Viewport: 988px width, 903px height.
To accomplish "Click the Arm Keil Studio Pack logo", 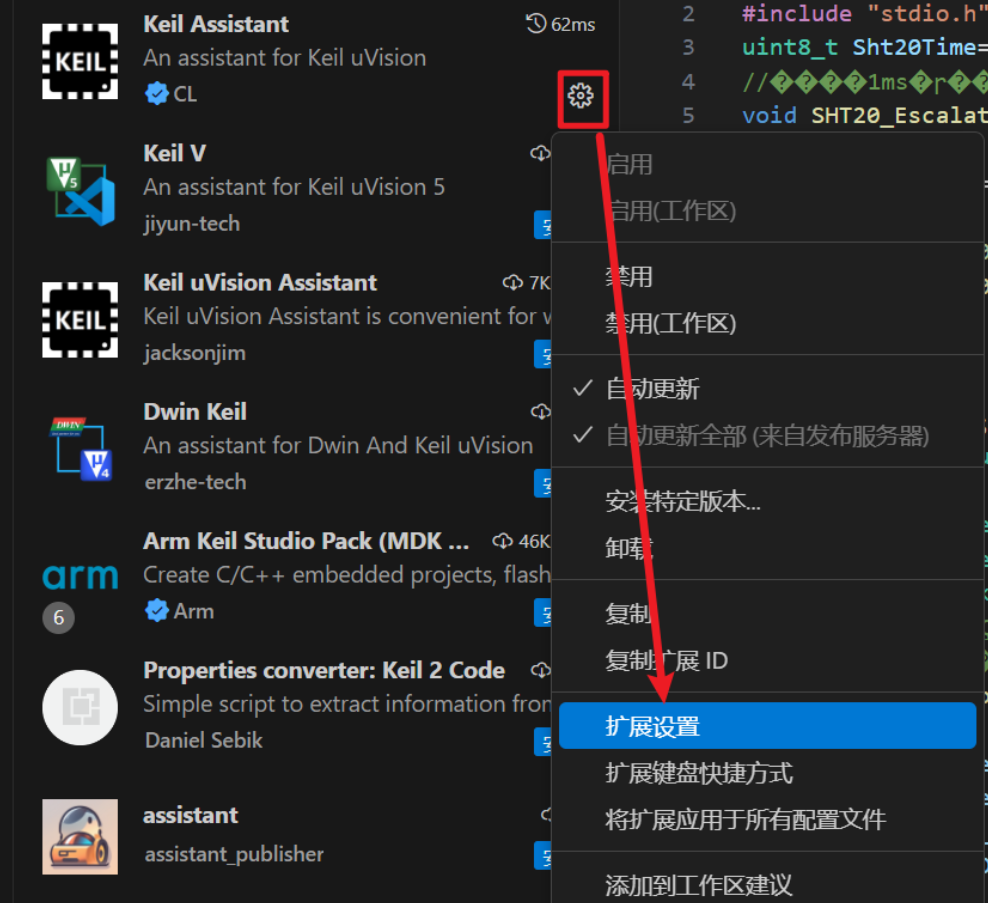I will [x=80, y=576].
